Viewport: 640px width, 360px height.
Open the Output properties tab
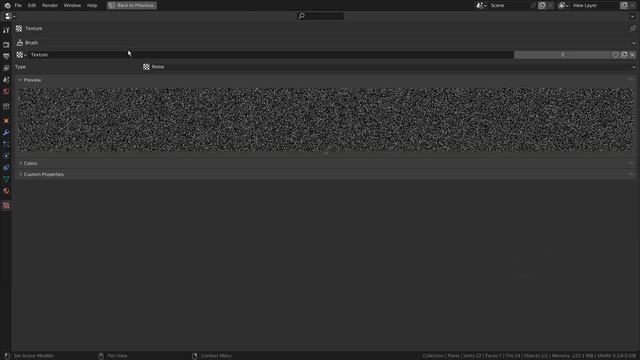[x=6, y=56]
